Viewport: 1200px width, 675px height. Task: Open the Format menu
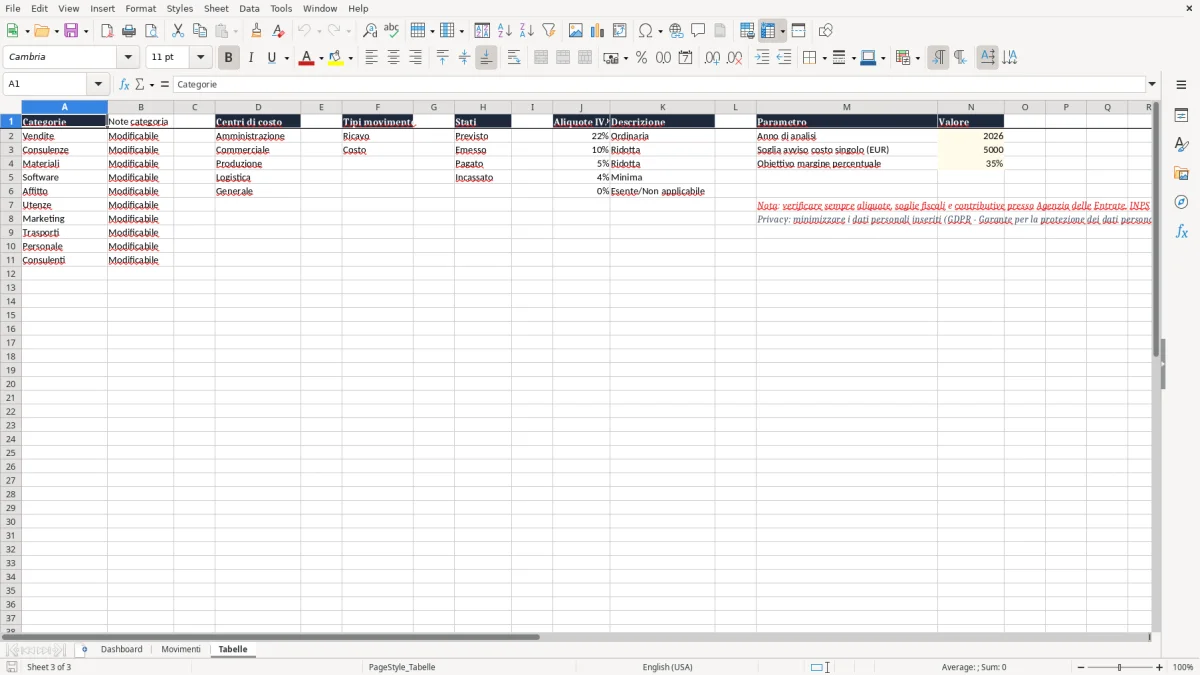click(140, 8)
